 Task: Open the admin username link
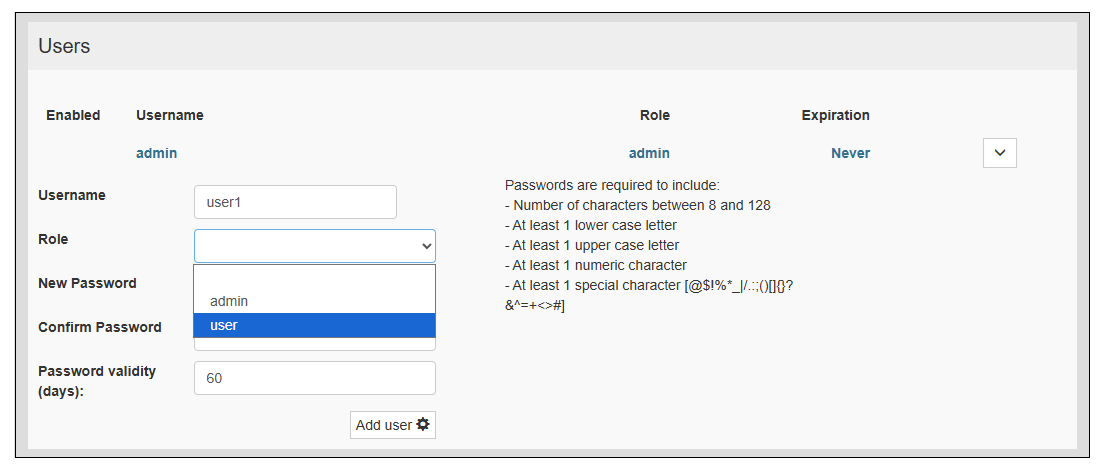click(x=157, y=153)
